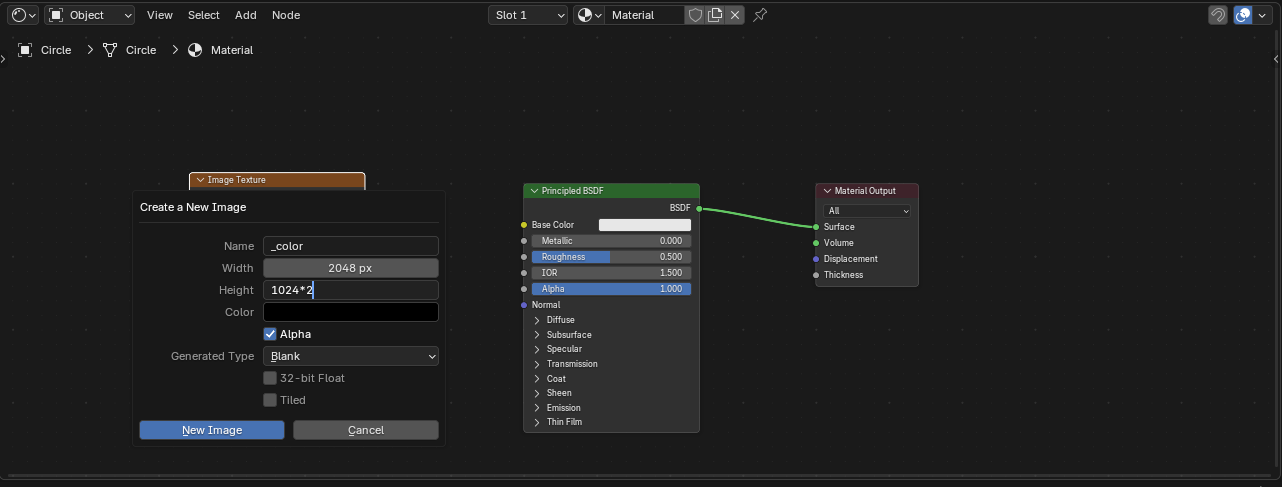Expand the Subsurface section in Principled BSDF

[537, 335]
